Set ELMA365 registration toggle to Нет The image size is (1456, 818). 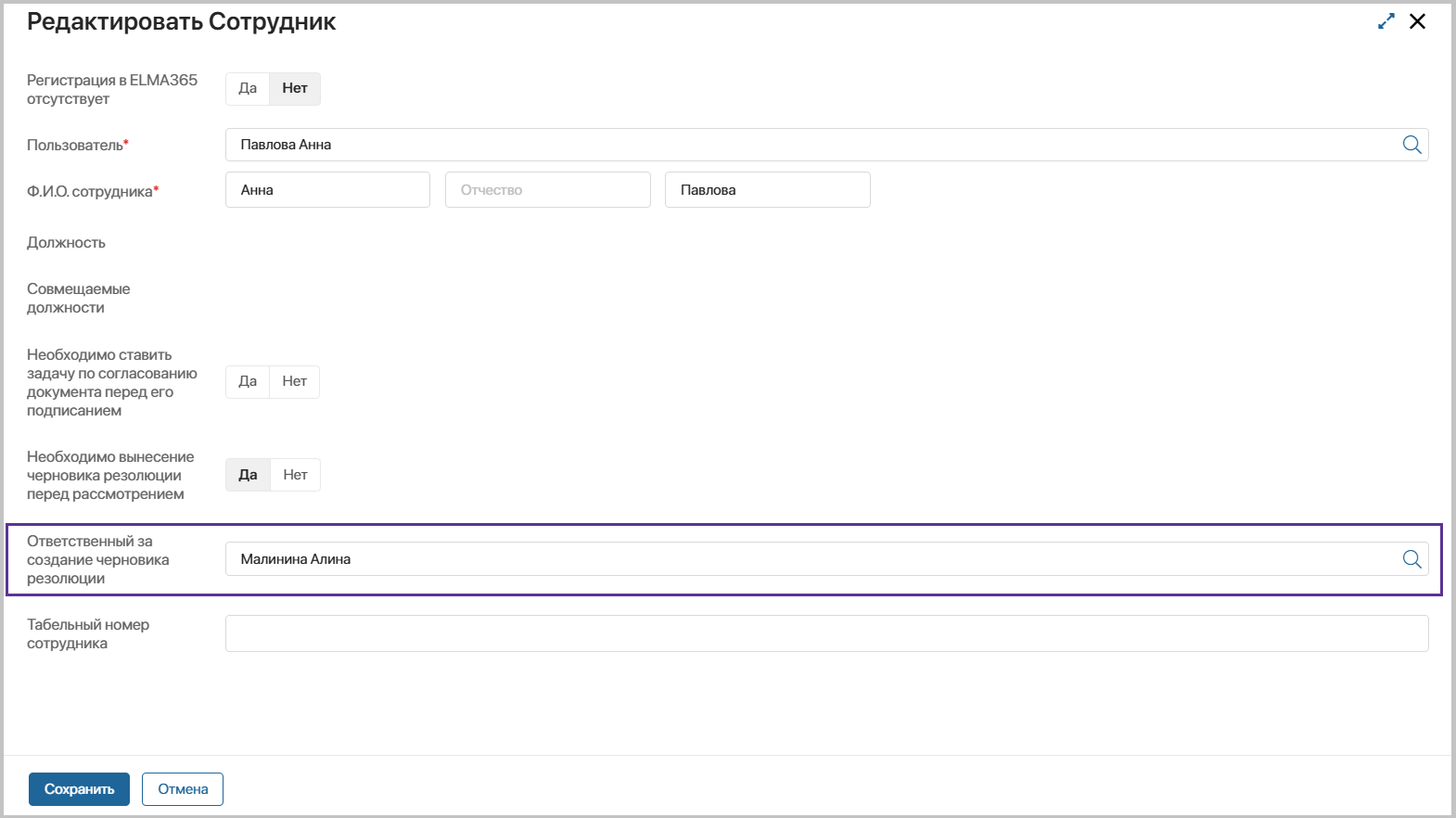click(x=295, y=89)
